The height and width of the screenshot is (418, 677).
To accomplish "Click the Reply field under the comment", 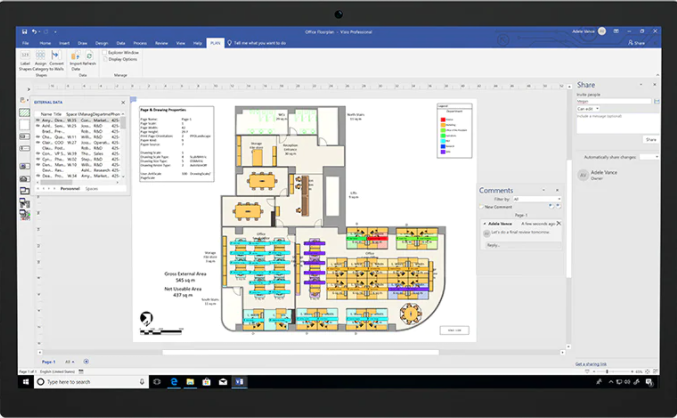I will [x=523, y=245].
